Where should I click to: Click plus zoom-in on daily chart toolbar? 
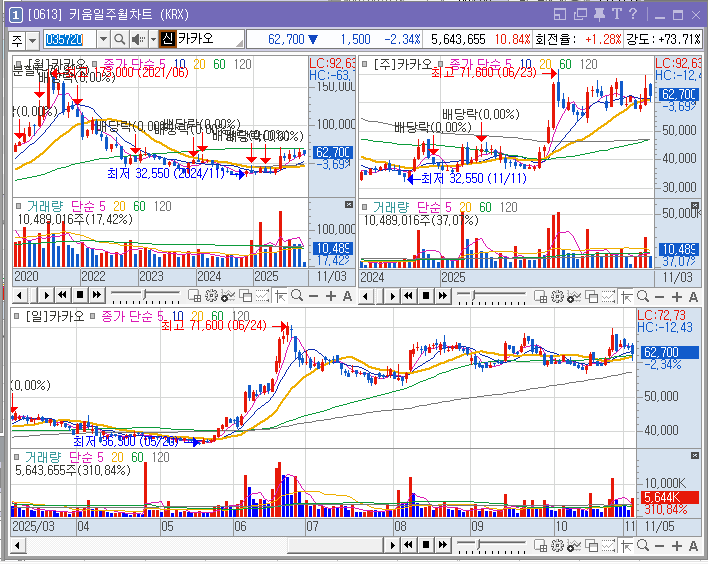tap(676, 546)
